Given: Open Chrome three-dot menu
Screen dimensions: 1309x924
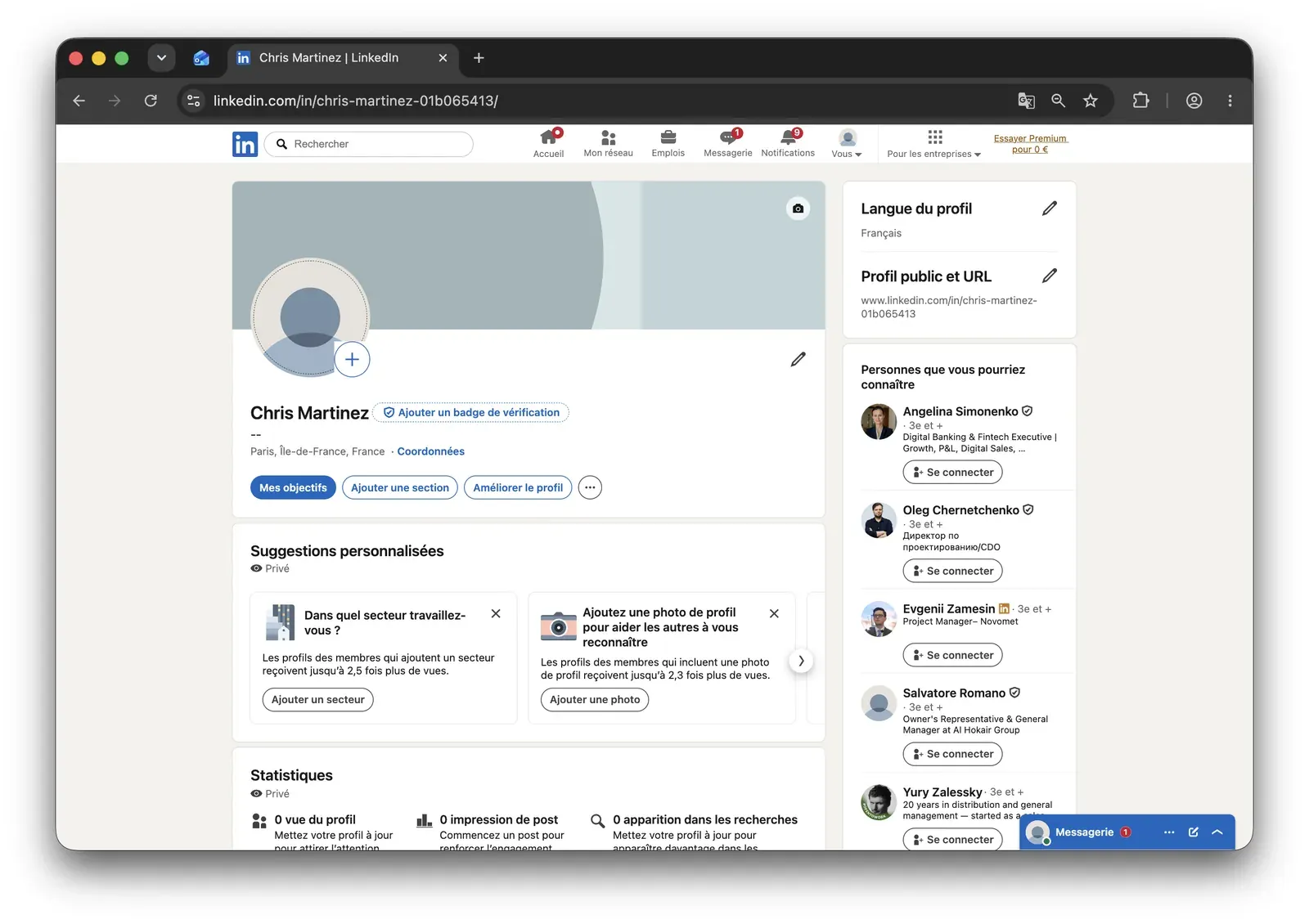Looking at the screenshot, I should [1230, 101].
